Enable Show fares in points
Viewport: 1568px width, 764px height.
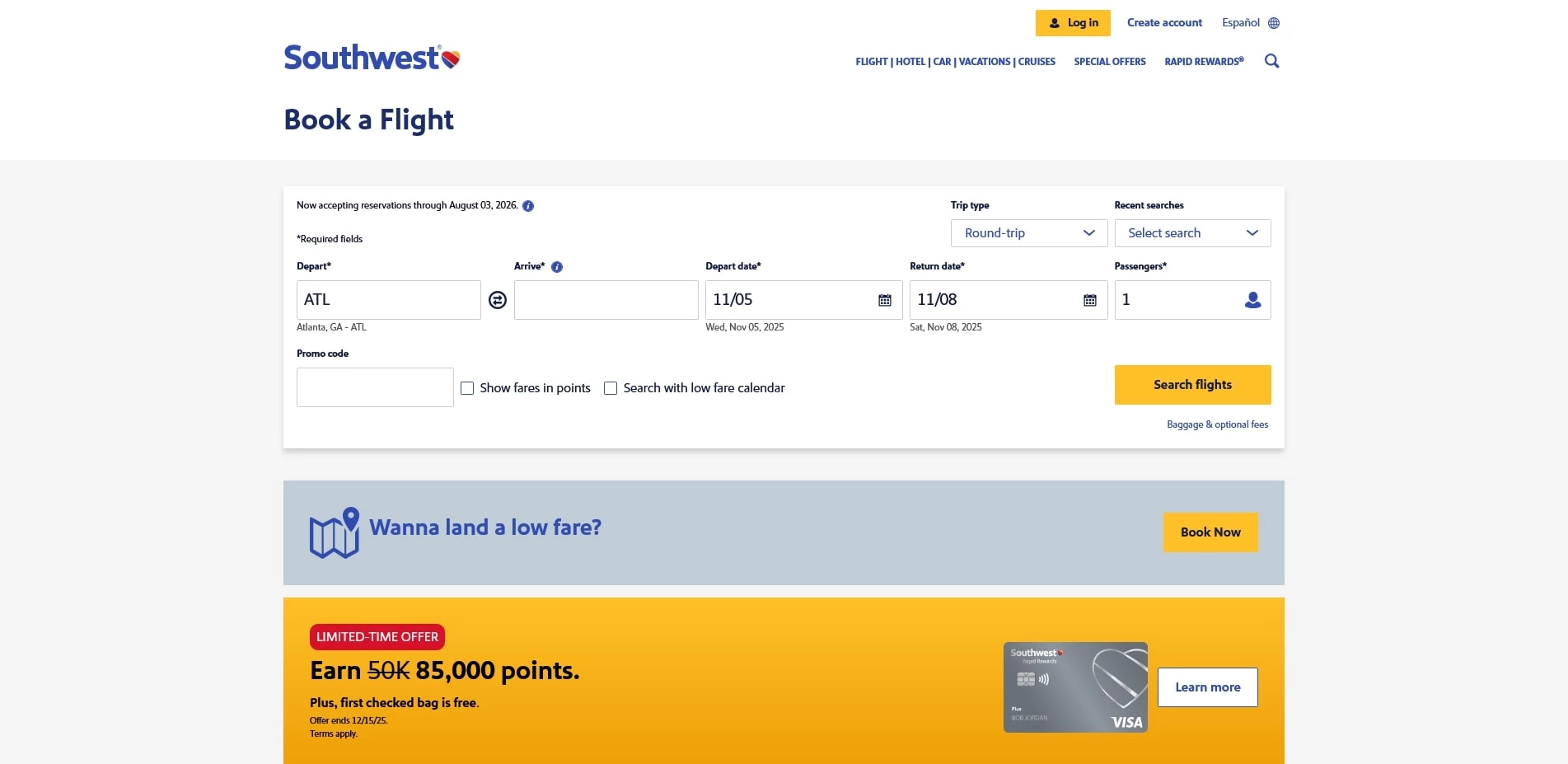(467, 388)
